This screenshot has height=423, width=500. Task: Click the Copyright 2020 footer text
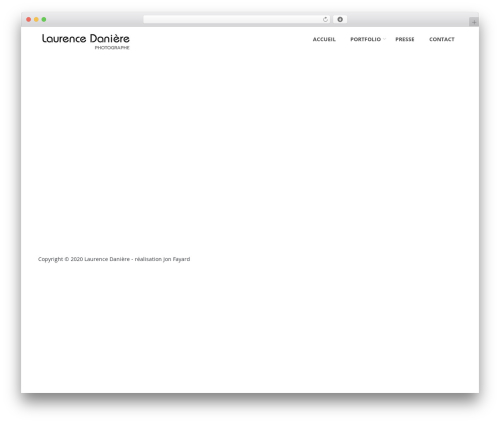(x=114, y=259)
